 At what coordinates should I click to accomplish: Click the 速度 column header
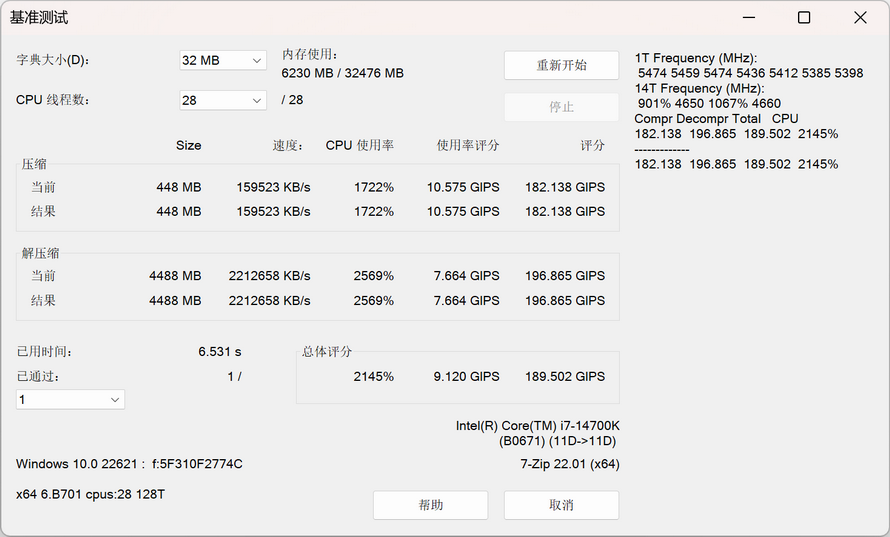[288, 145]
